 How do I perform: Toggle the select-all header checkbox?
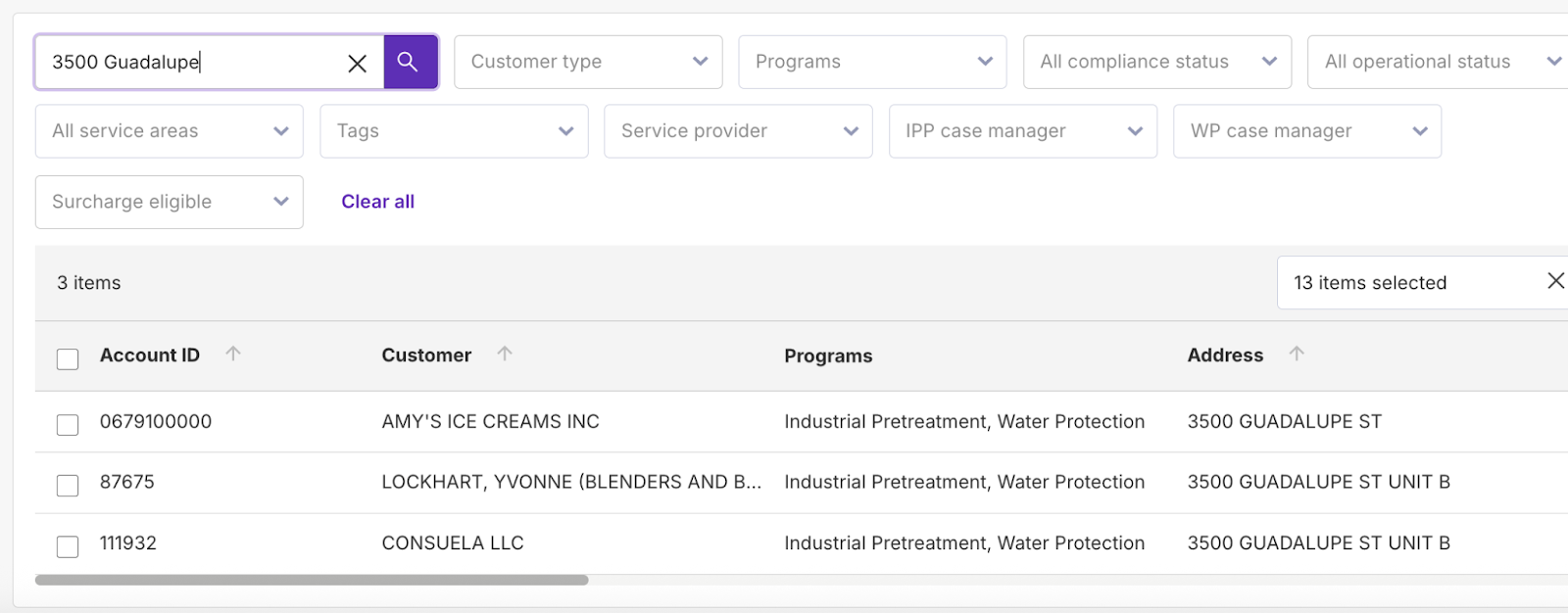68,358
